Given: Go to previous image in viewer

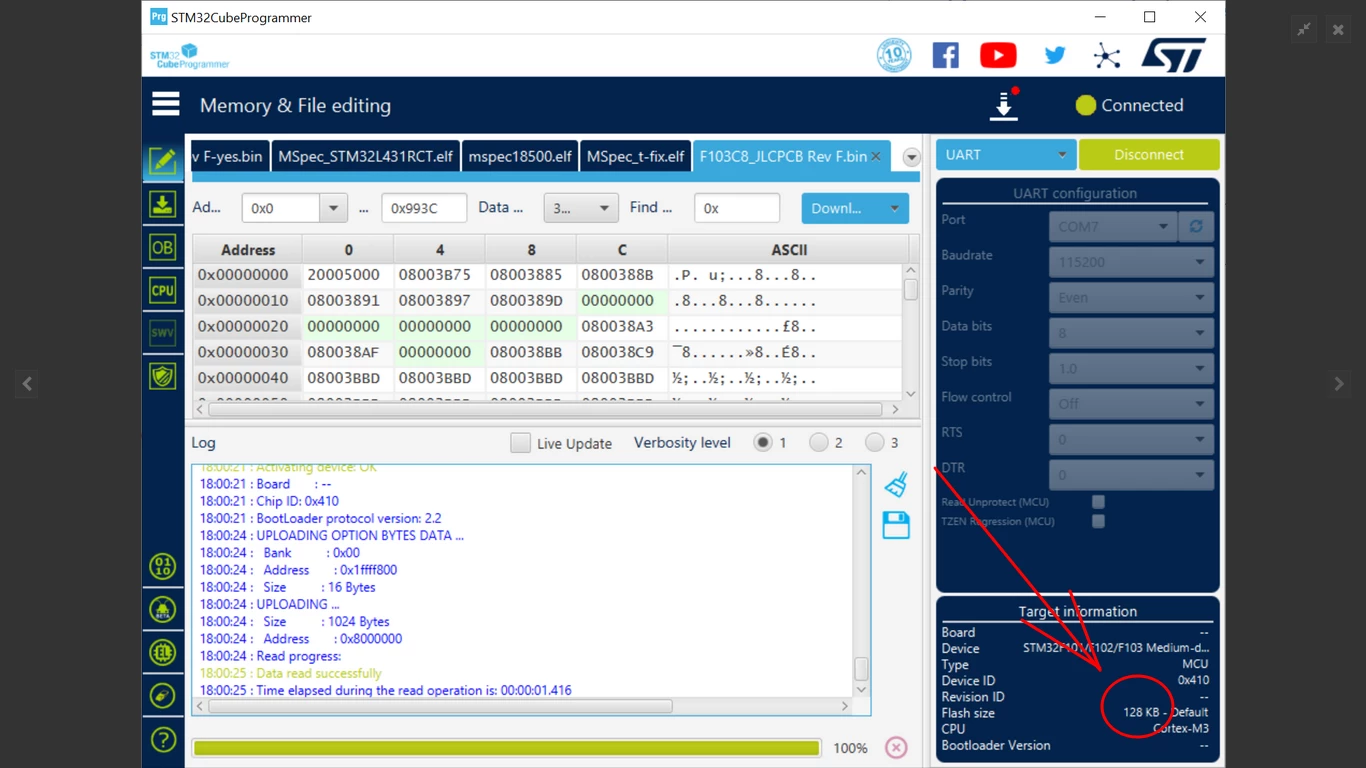Looking at the screenshot, I should pyautogui.click(x=27, y=383).
